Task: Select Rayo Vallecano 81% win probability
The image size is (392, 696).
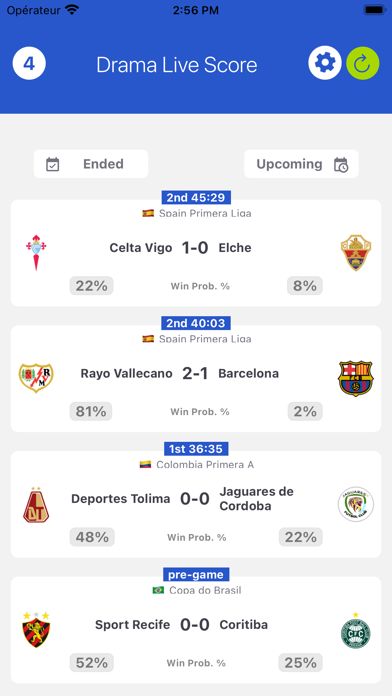Action: point(91,411)
